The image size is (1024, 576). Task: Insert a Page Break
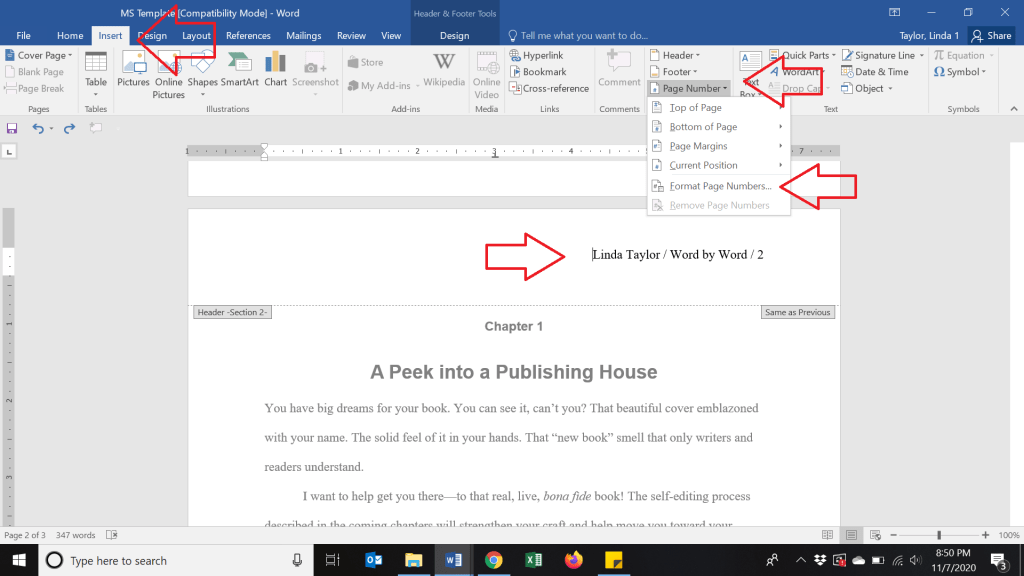point(34,88)
